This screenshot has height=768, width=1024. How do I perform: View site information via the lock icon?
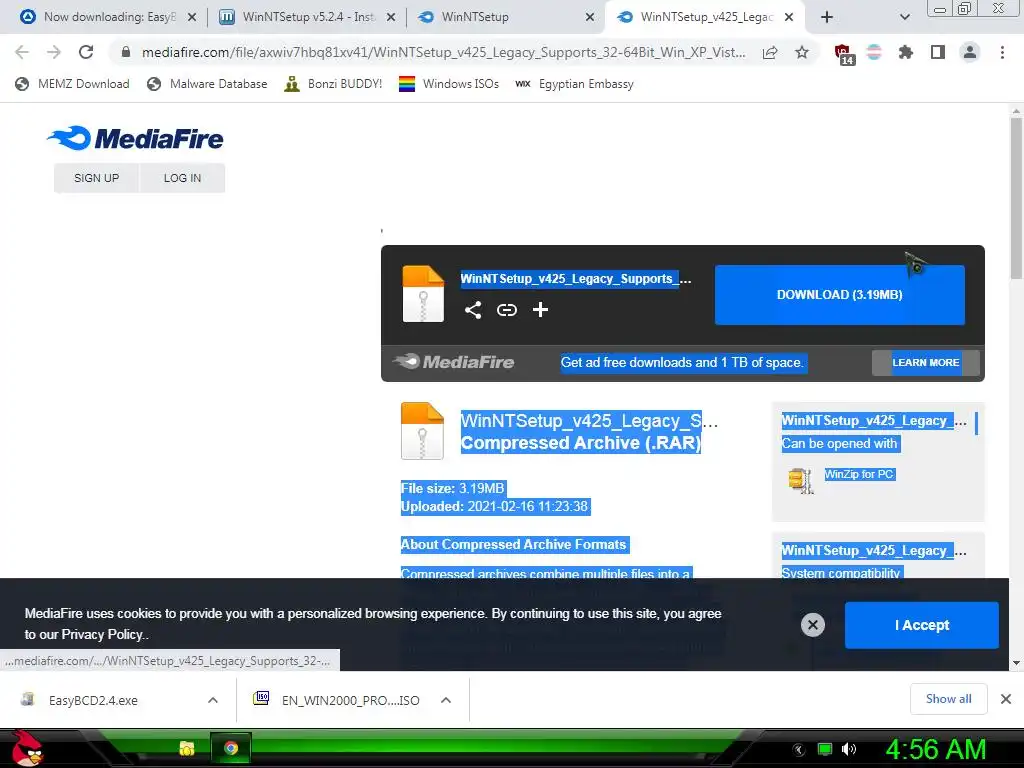[126, 52]
